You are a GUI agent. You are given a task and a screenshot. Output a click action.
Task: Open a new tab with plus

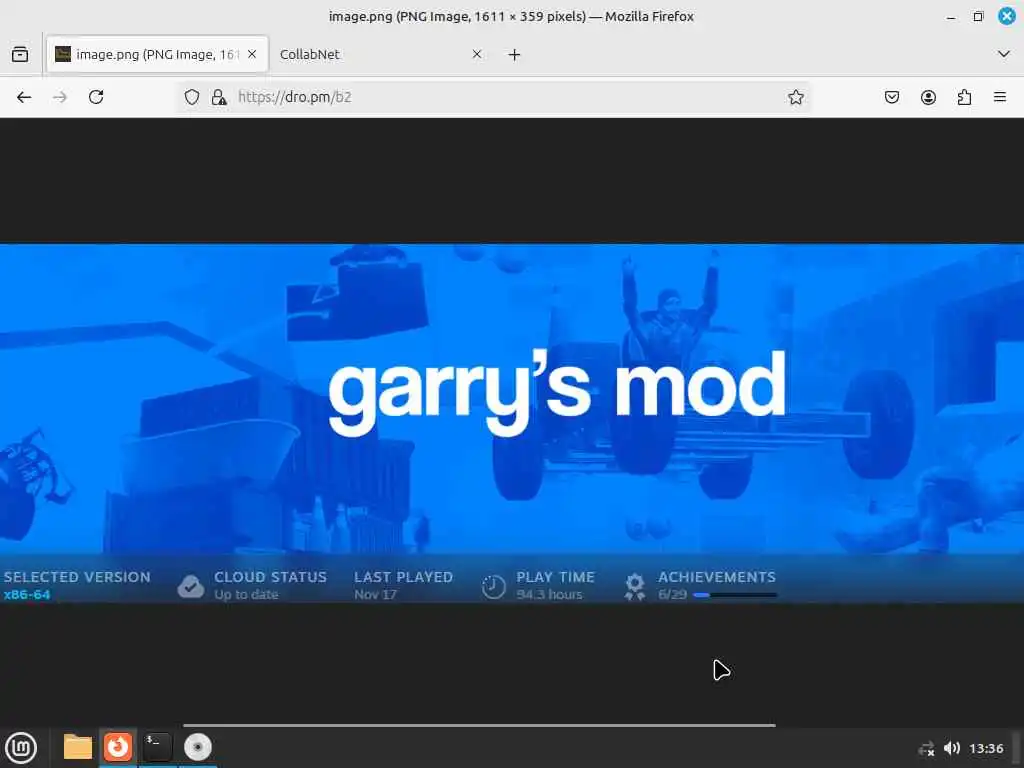point(515,55)
